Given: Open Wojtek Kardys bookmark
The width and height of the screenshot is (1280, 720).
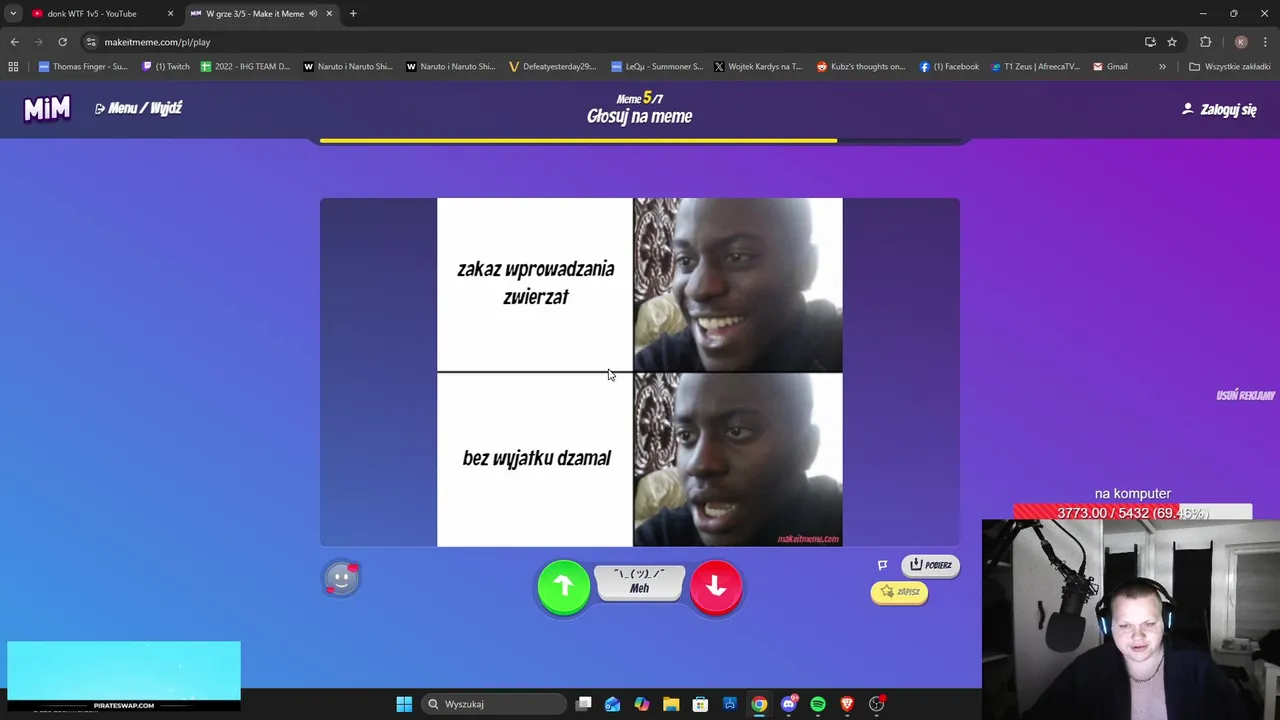Looking at the screenshot, I should (x=758, y=67).
